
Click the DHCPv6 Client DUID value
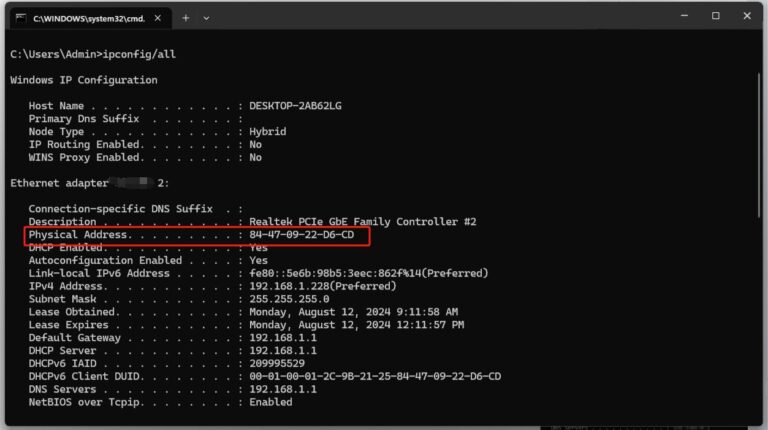(375, 377)
